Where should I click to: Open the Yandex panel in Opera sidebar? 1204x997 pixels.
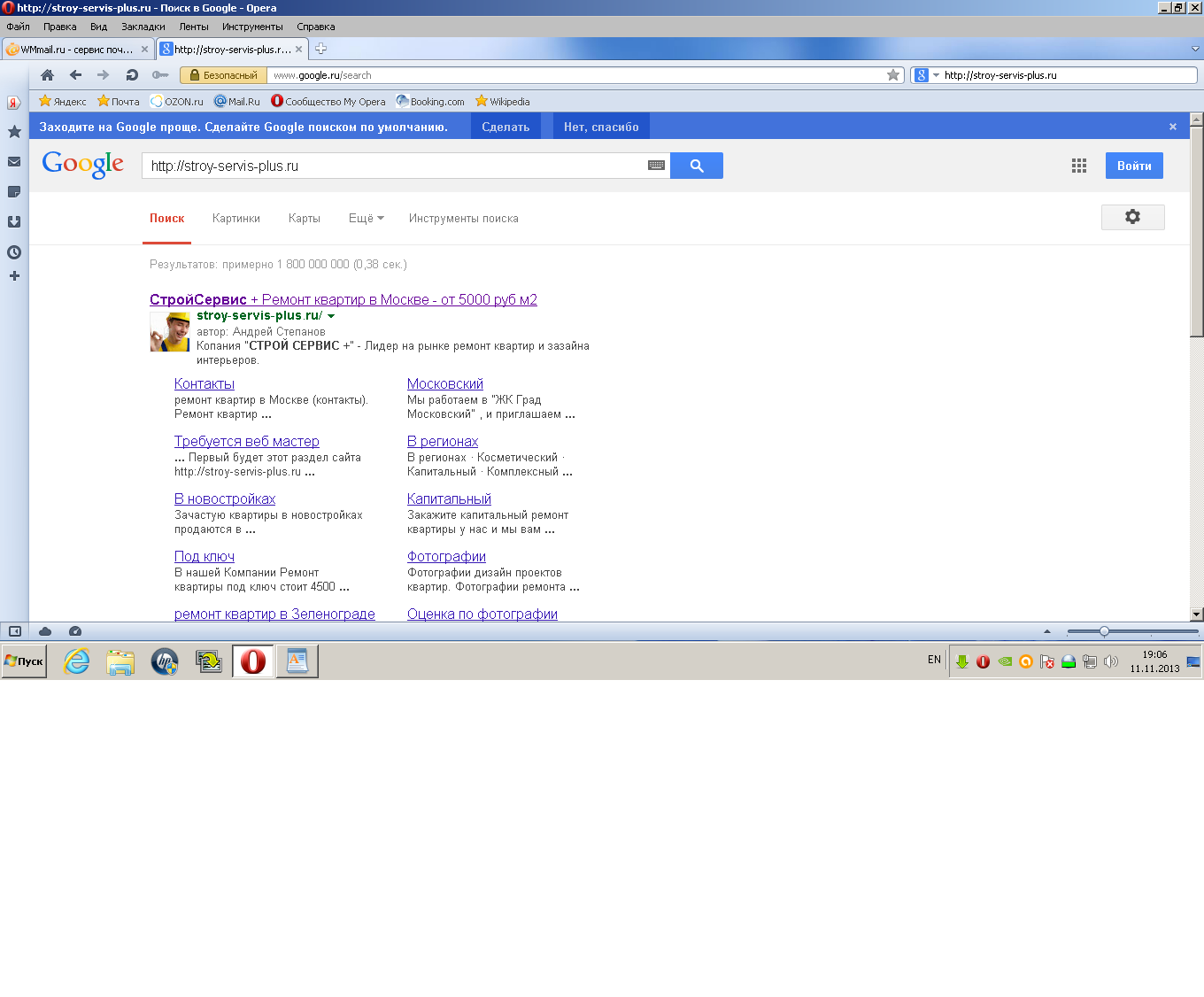(14, 103)
